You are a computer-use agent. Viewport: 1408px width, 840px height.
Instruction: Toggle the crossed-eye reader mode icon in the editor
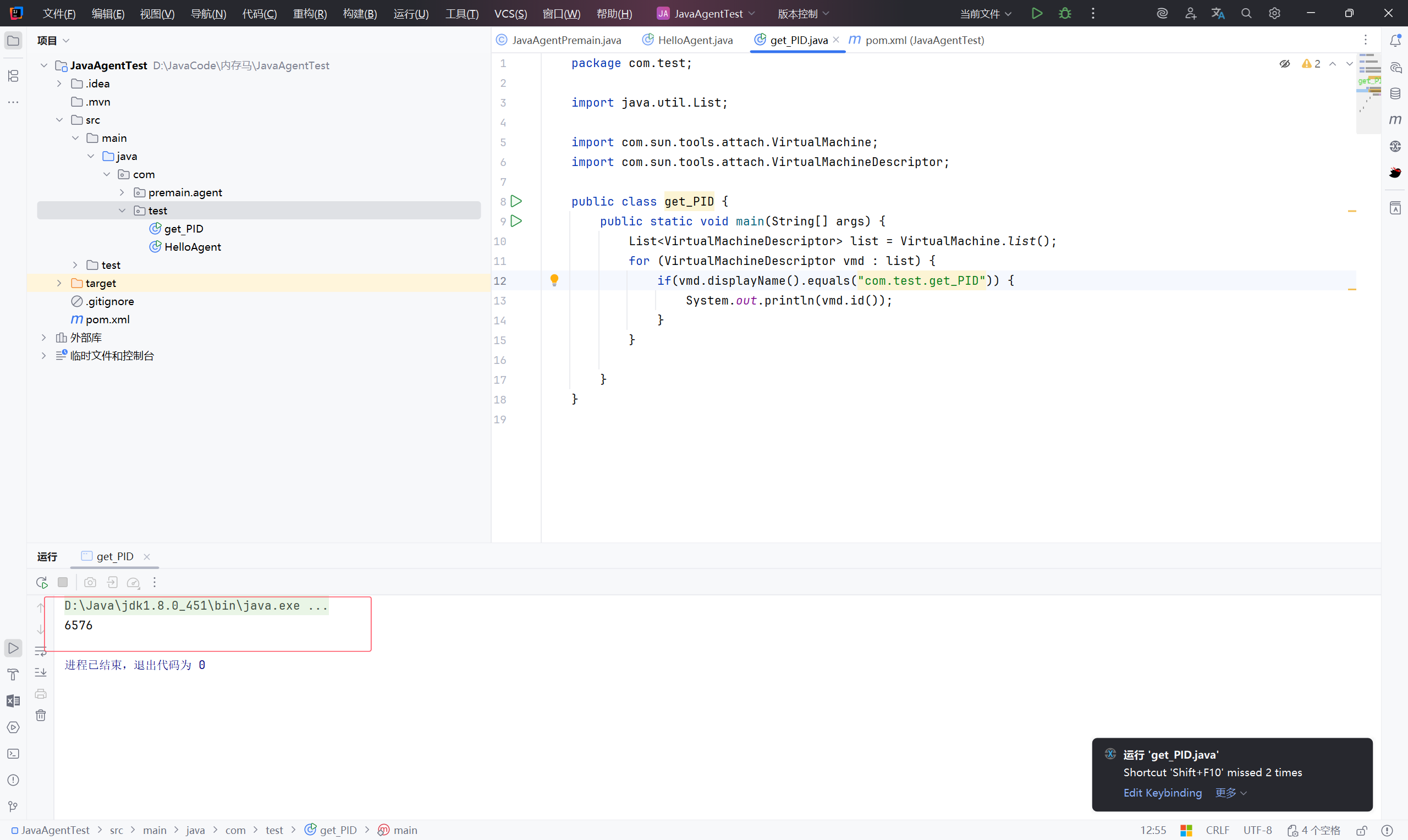1285,64
